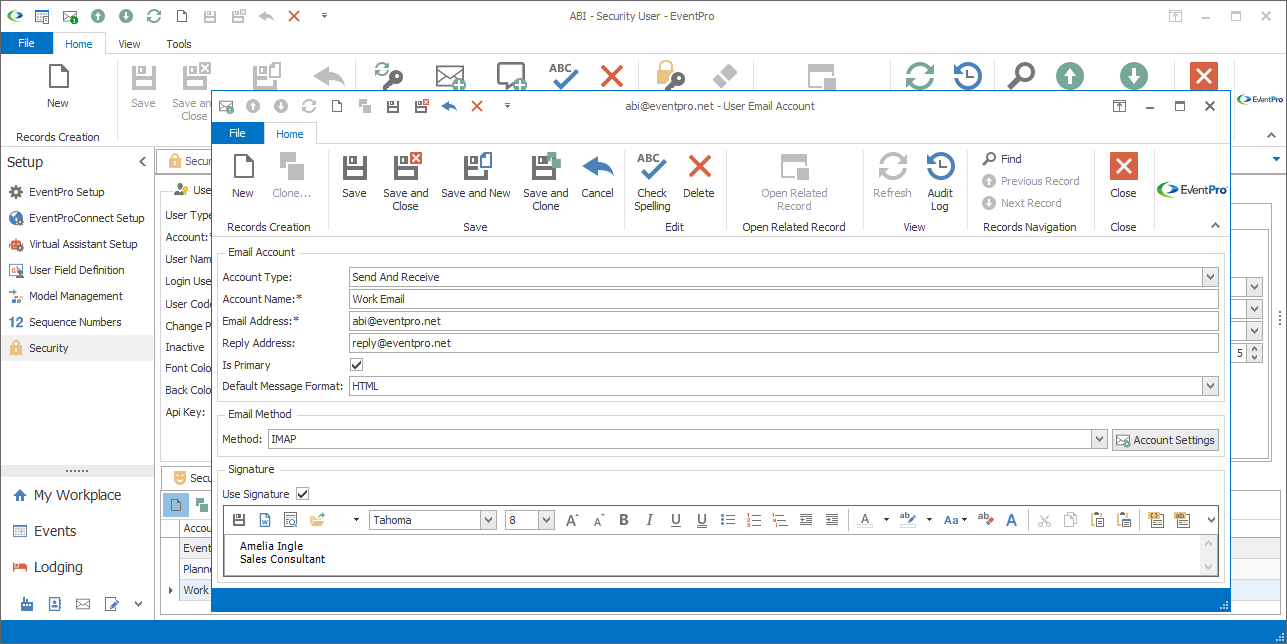Expand the Default Message Format dropdown

pos(1210,386)
